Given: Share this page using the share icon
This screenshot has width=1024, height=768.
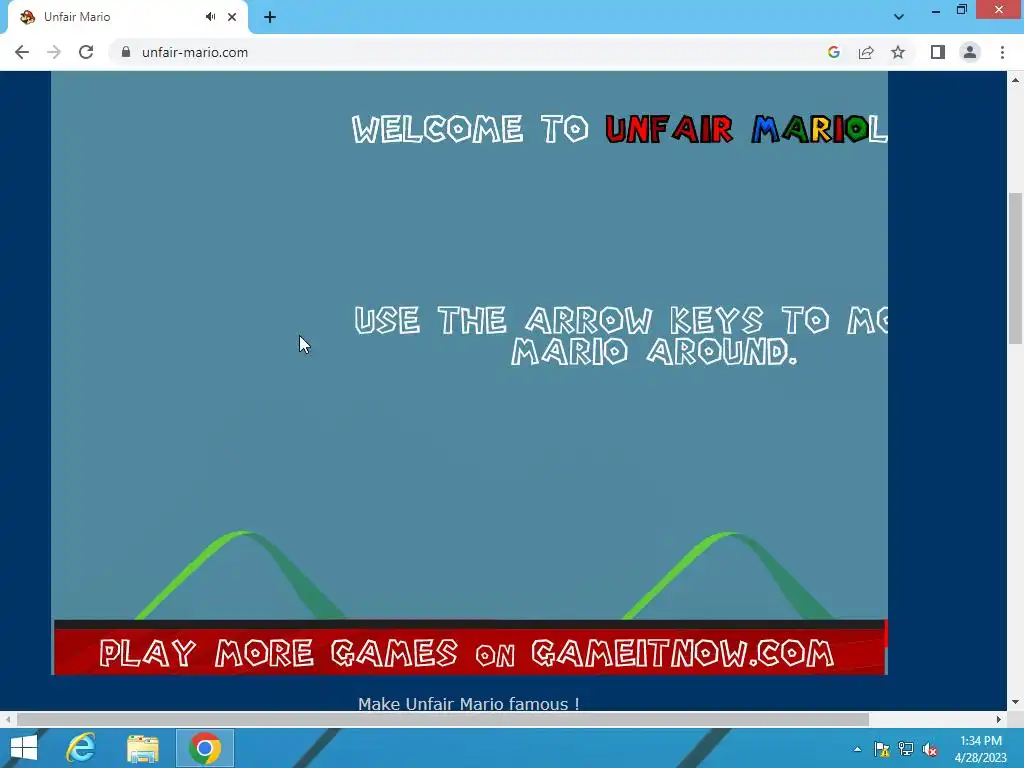Looking at the screenshot, I should [x=866, y=52].
